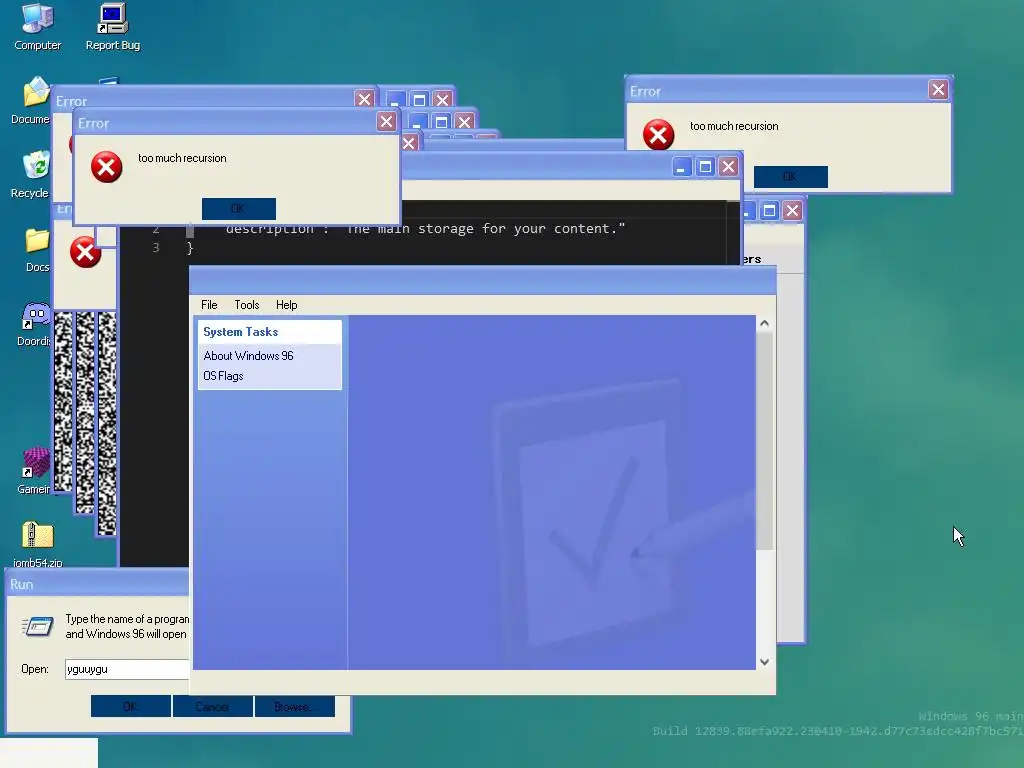Close the front left Error dialog
The width and height of the screenshot is (1024, 768).
[x=386, y=121]
